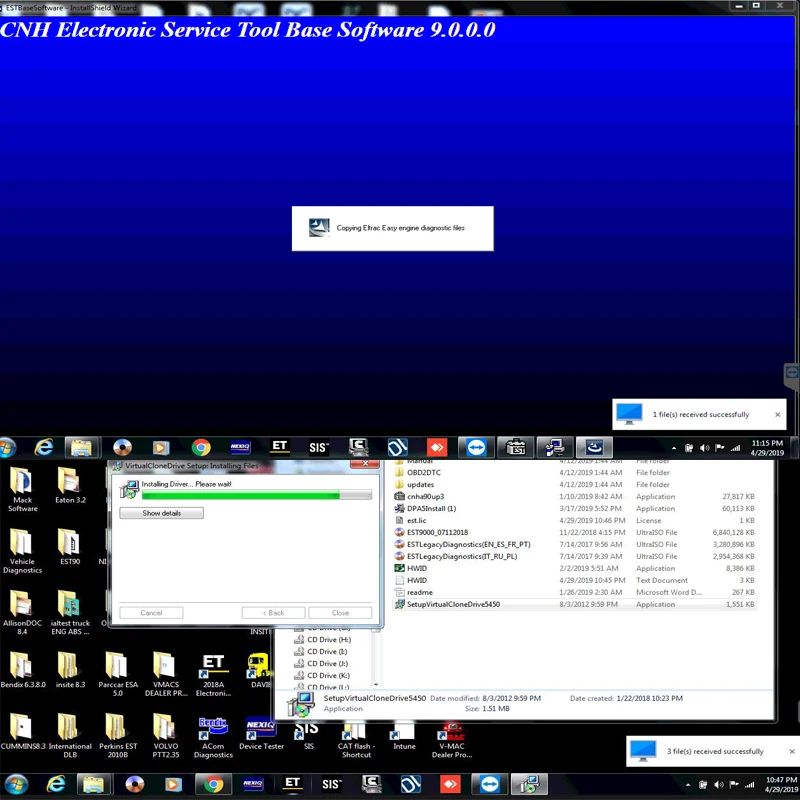Launch the Device Tester NEXIQ shortcut
Screen dimensions: 800x800
coord(261,725)
